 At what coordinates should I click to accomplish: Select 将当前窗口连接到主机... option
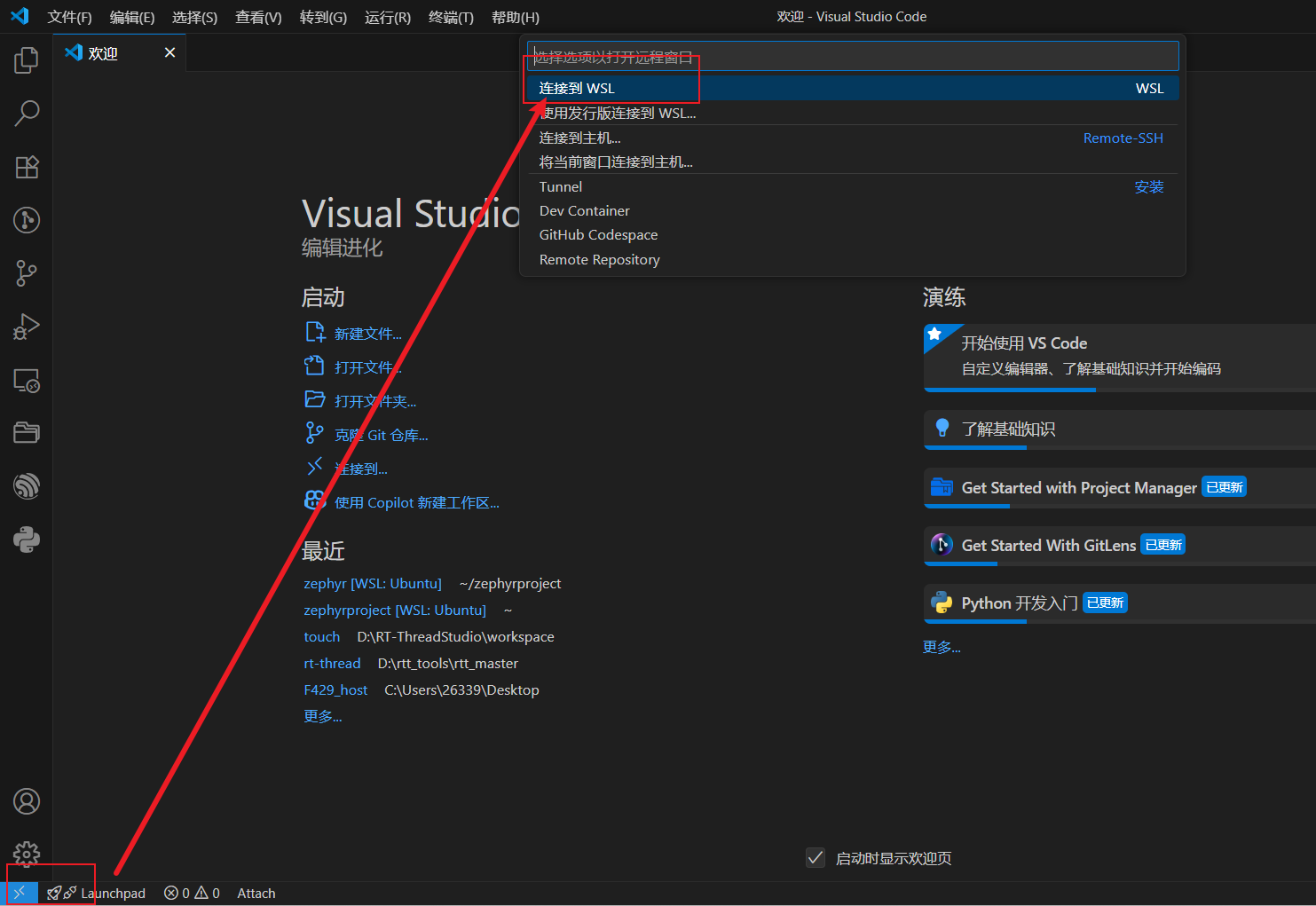(852, 162)
